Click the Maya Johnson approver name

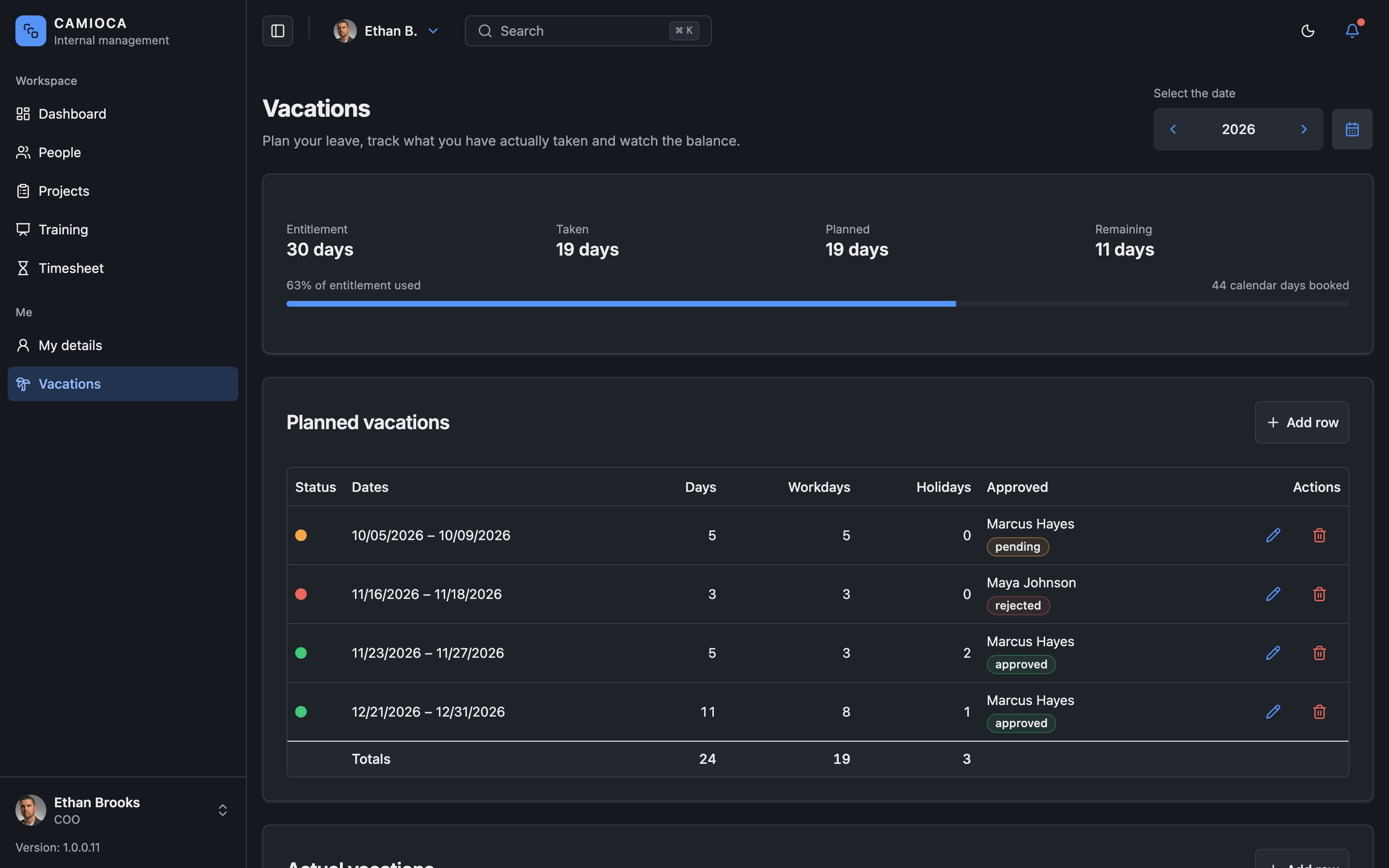[1031, 583]
